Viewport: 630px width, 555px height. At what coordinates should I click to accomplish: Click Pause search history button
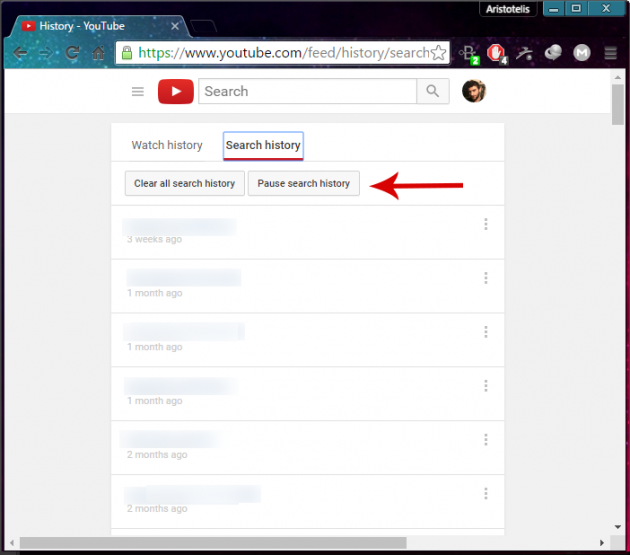pos(304,184)
